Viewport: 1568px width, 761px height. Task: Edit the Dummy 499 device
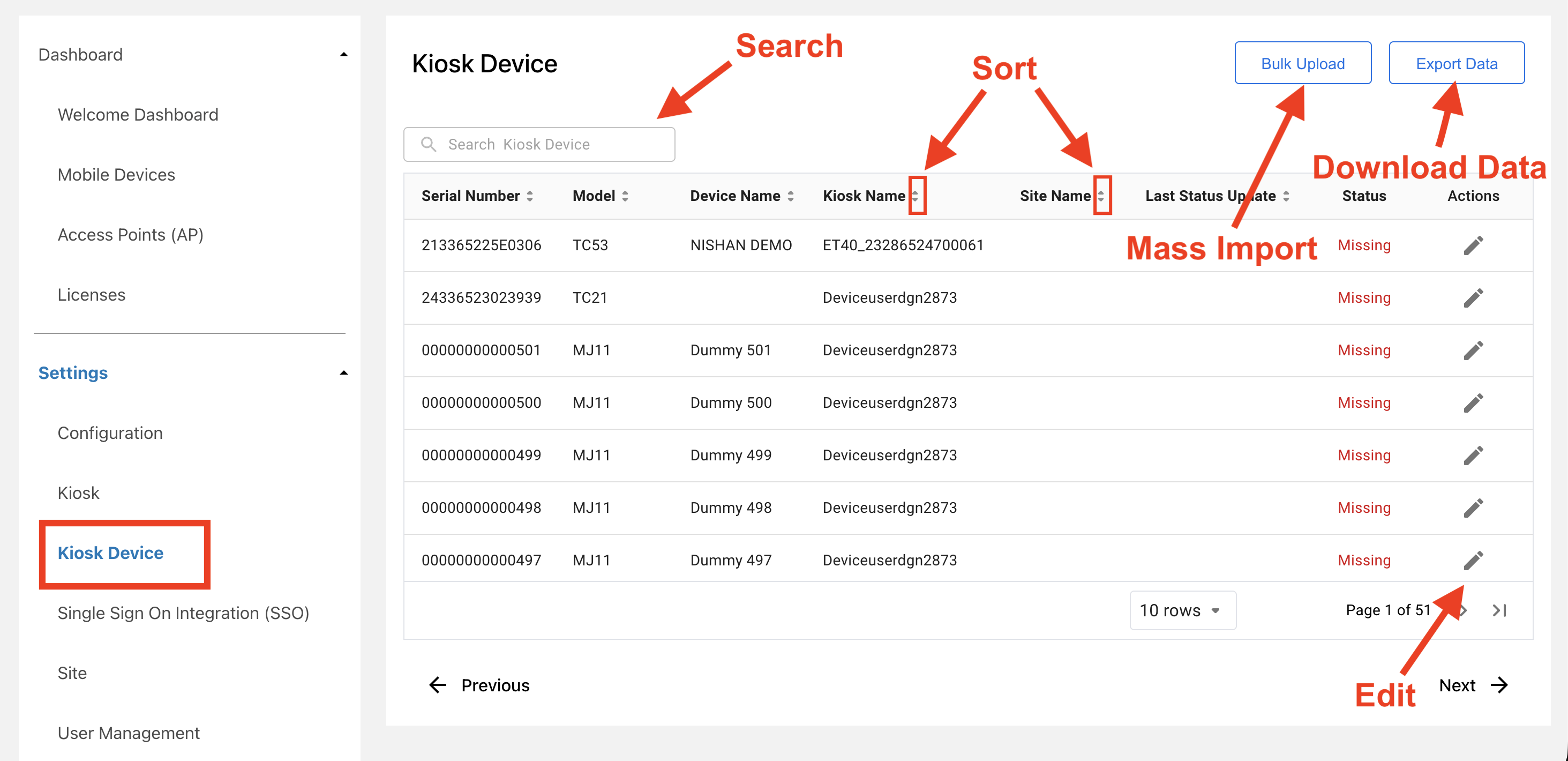pyautogui.click(x=1473, y=456)
